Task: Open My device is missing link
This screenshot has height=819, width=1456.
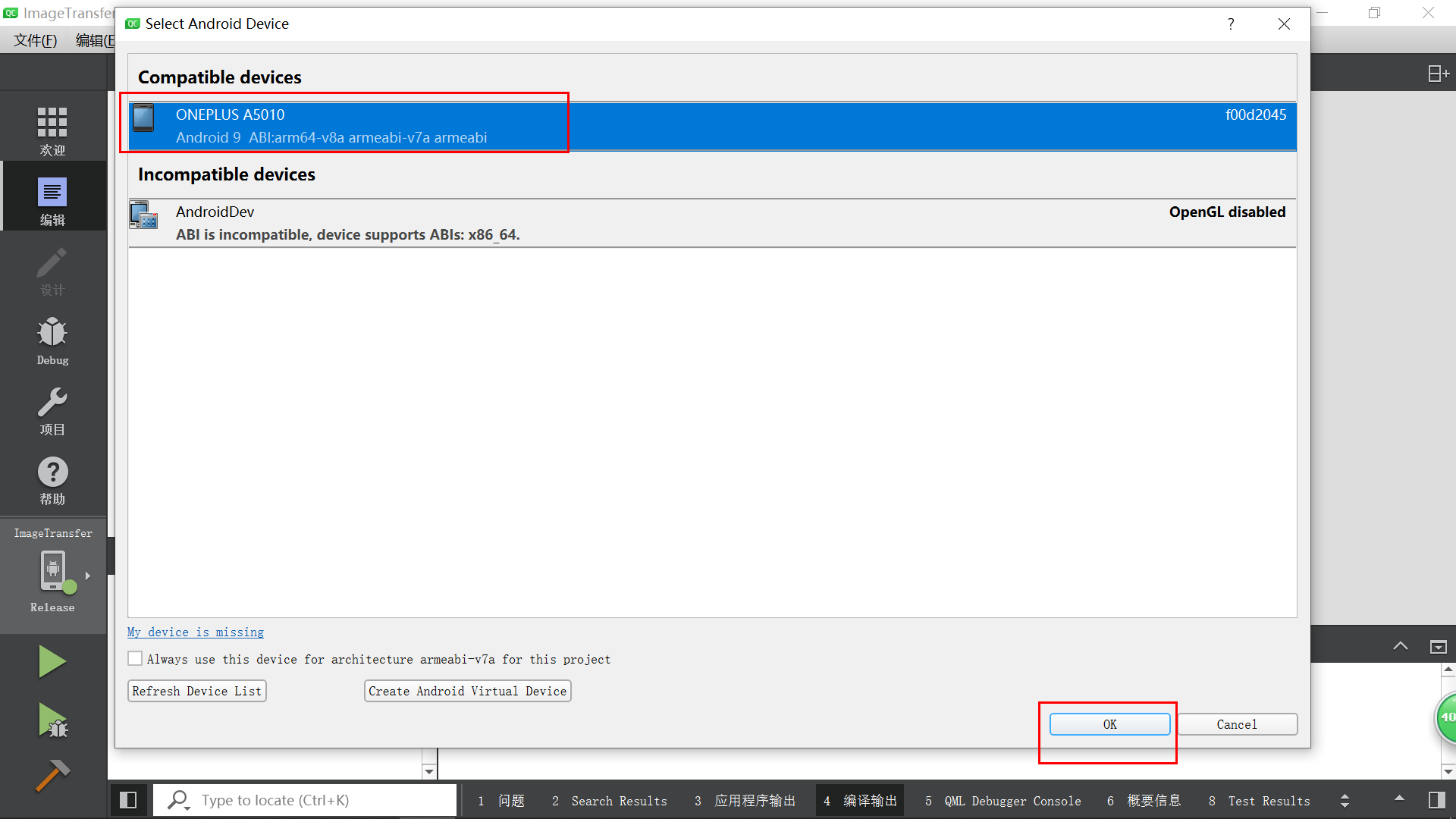Action: (x=196, y=632)
